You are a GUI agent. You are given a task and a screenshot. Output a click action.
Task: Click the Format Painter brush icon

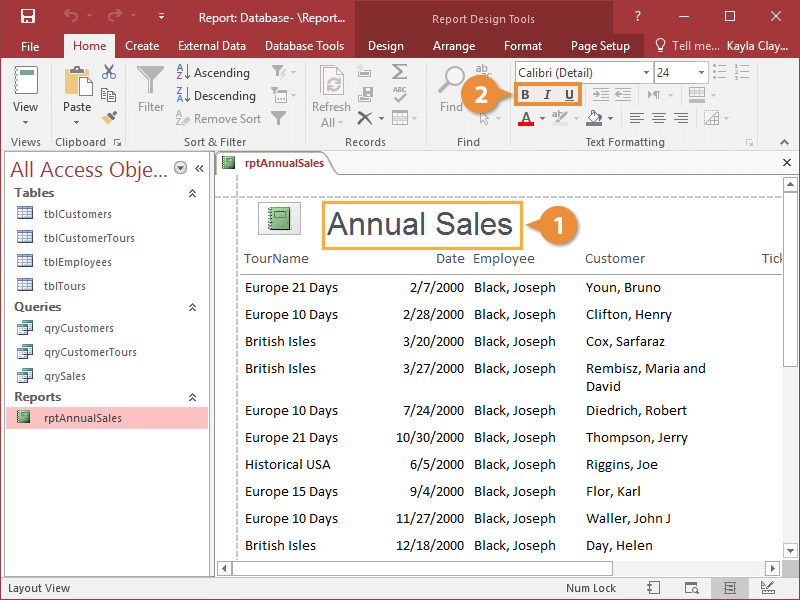[x=109, y=117]
